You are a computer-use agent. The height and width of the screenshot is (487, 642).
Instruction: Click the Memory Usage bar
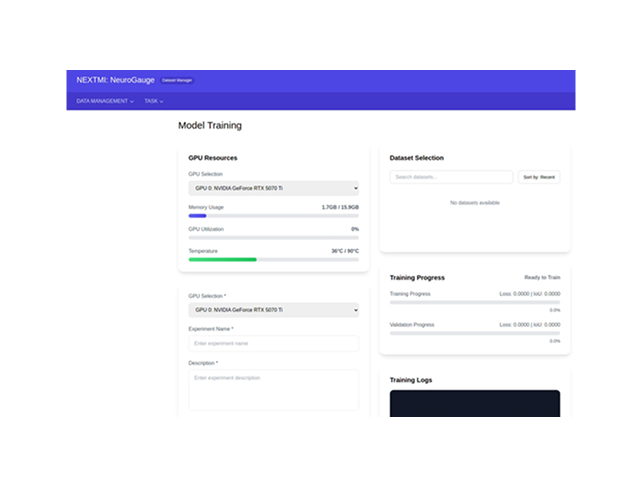coord(273,216)
